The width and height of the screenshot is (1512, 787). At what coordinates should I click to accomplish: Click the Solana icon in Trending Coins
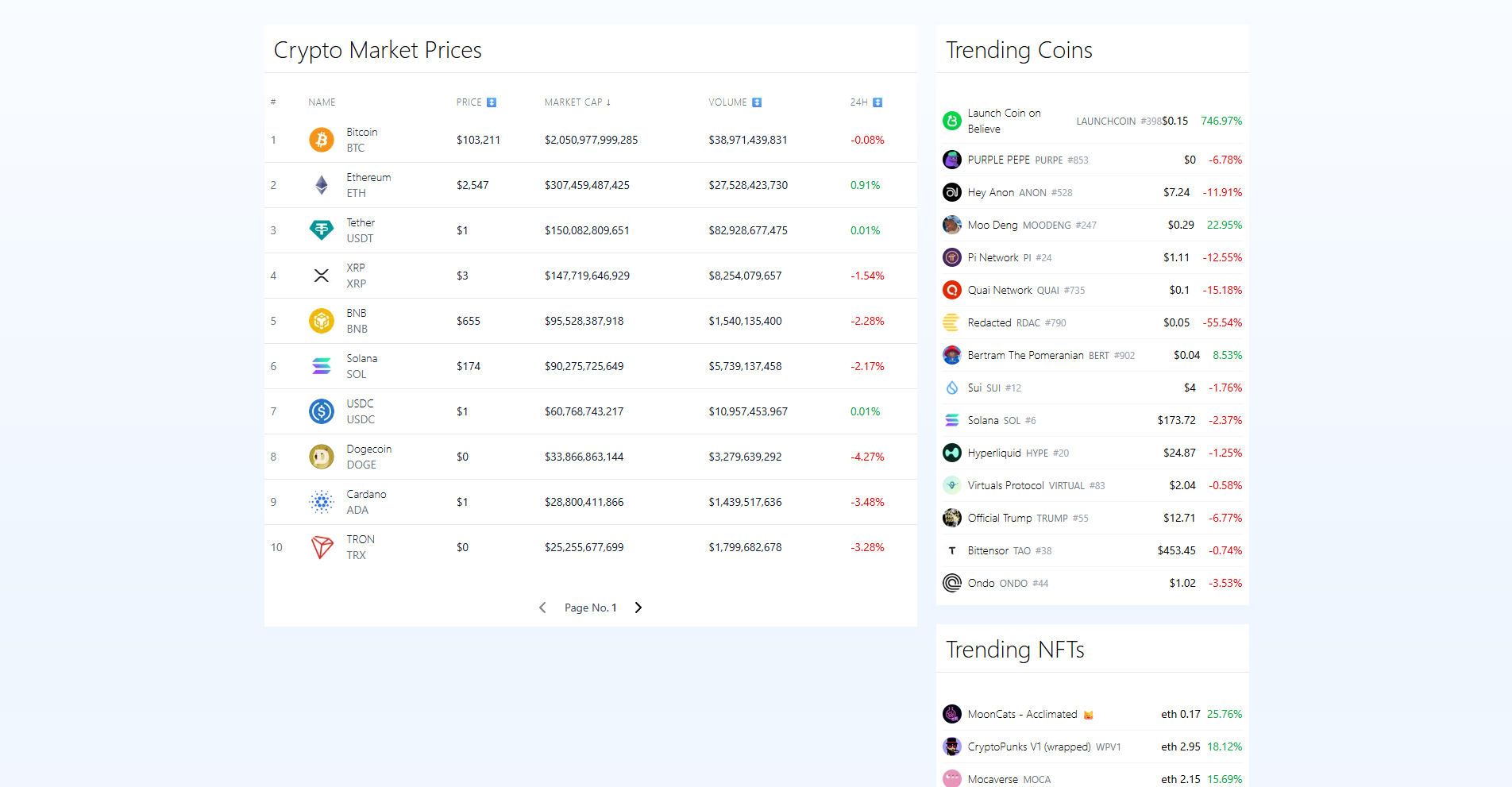point(951,420)
